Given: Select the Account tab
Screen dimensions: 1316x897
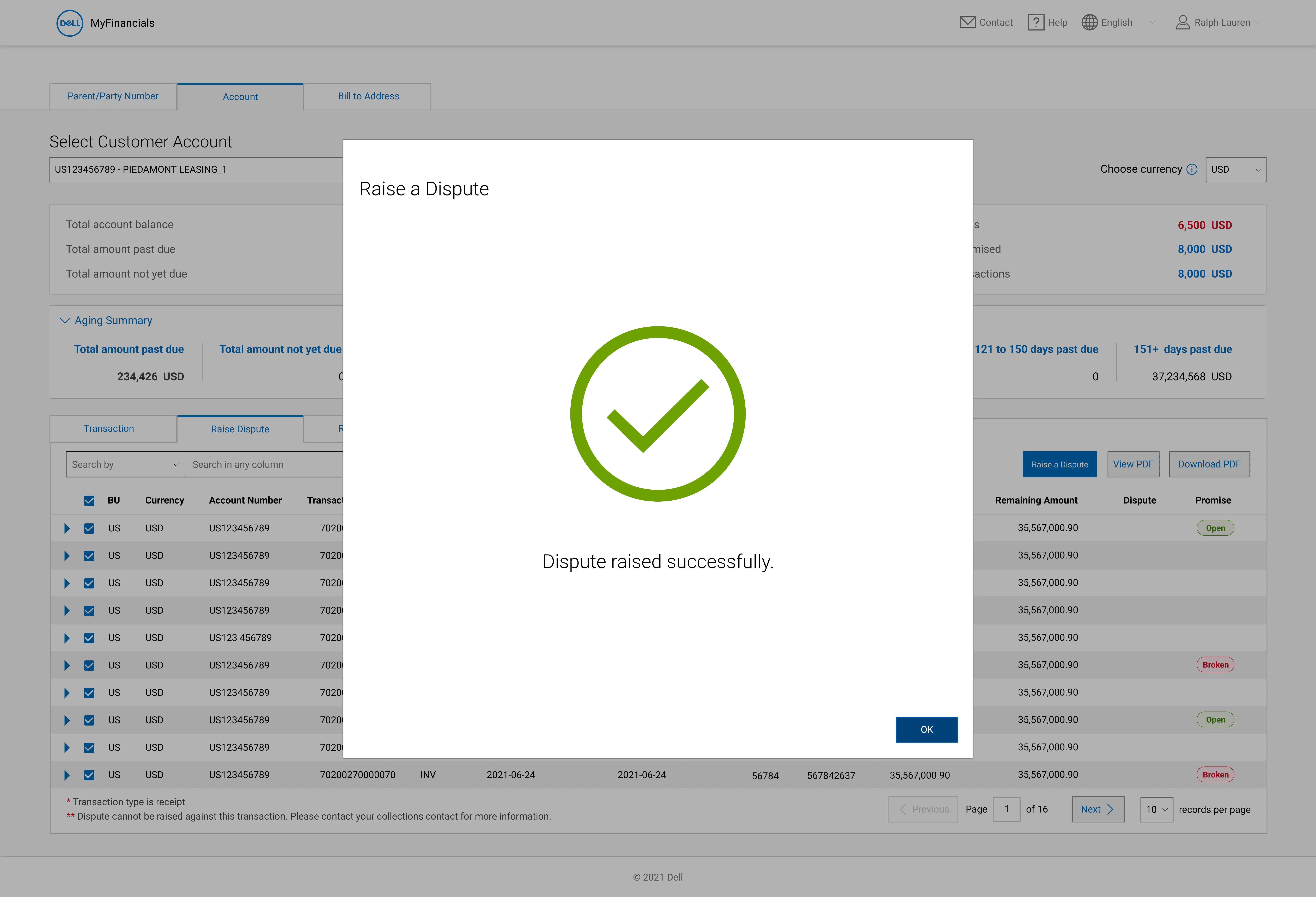Looking at the screenshot, I should (x=240, y=97).
